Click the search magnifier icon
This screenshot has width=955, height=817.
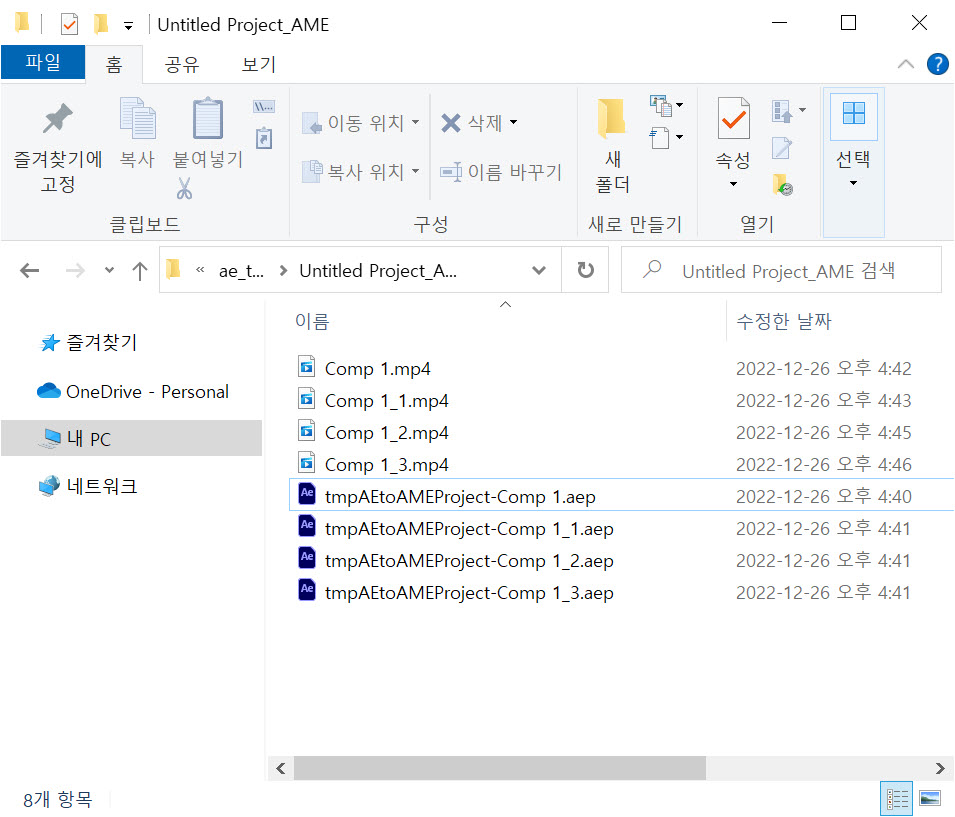(x=652, y=269)
